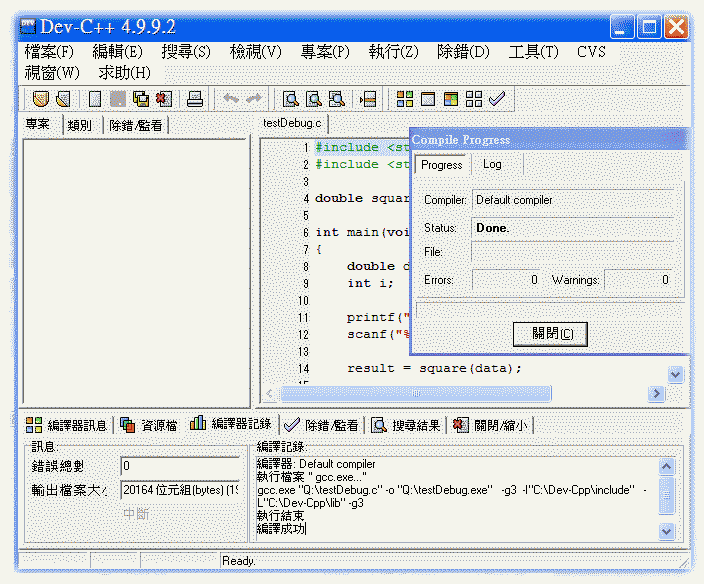Open the 工具(T) menu
The width and height of the screenshot is (704, 584).
(x=533, y=52)
